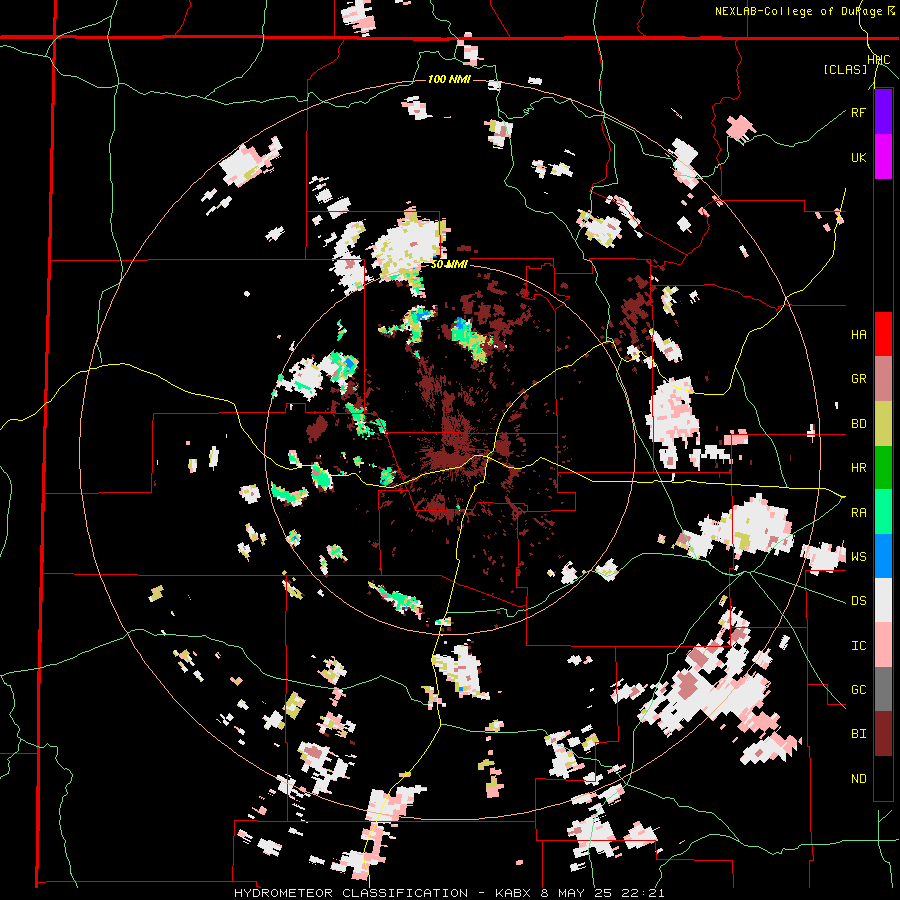The height and width of the screenshot is (900, 900).
Task: Select the HR legend label text
Action: (x=858, y=468)
